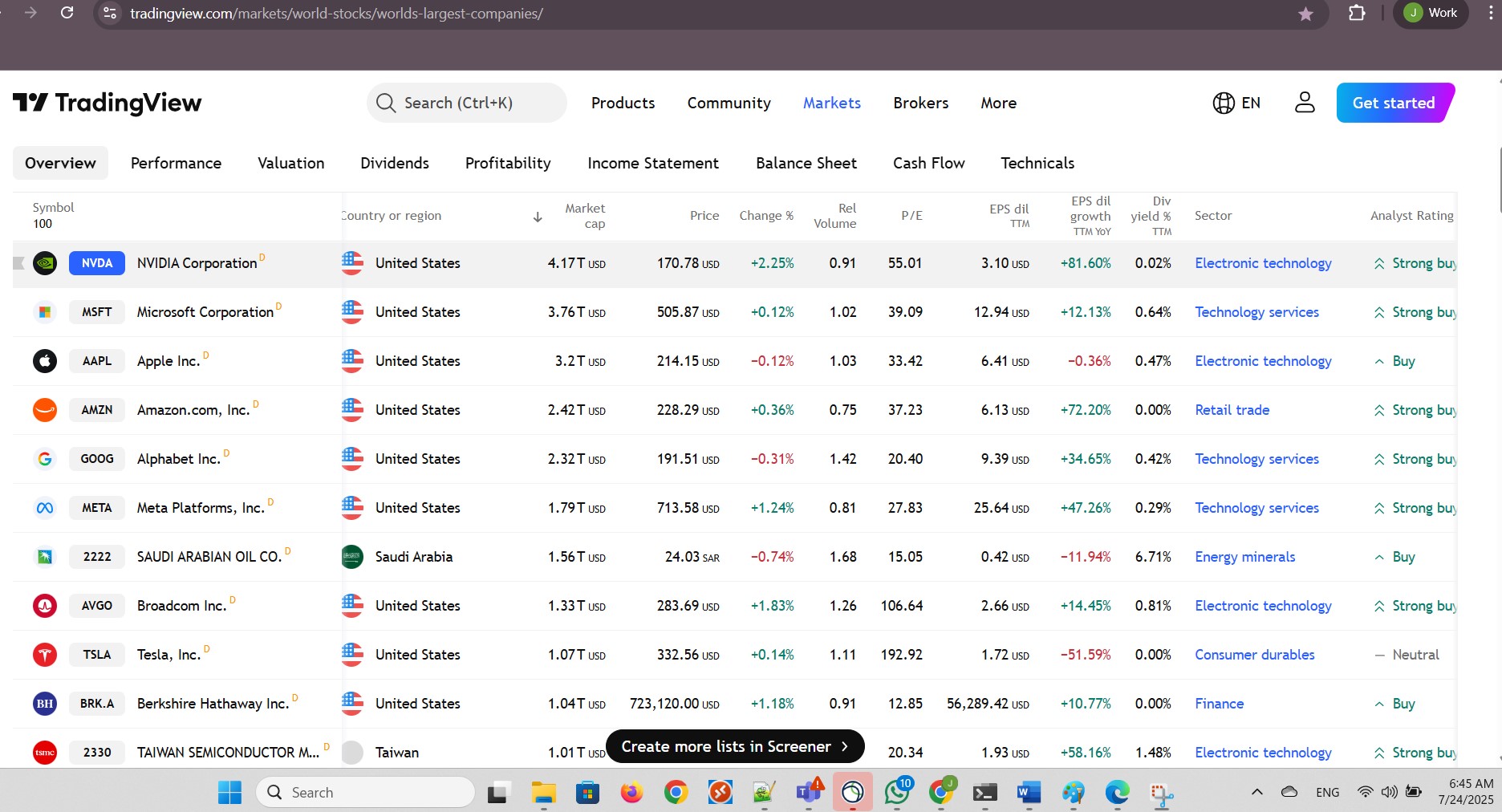Click the Amazon logo icon

coord(45,410)
